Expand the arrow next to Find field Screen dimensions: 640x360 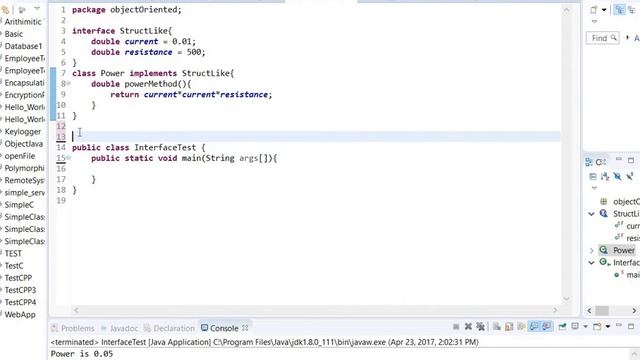tap(627, 38)
